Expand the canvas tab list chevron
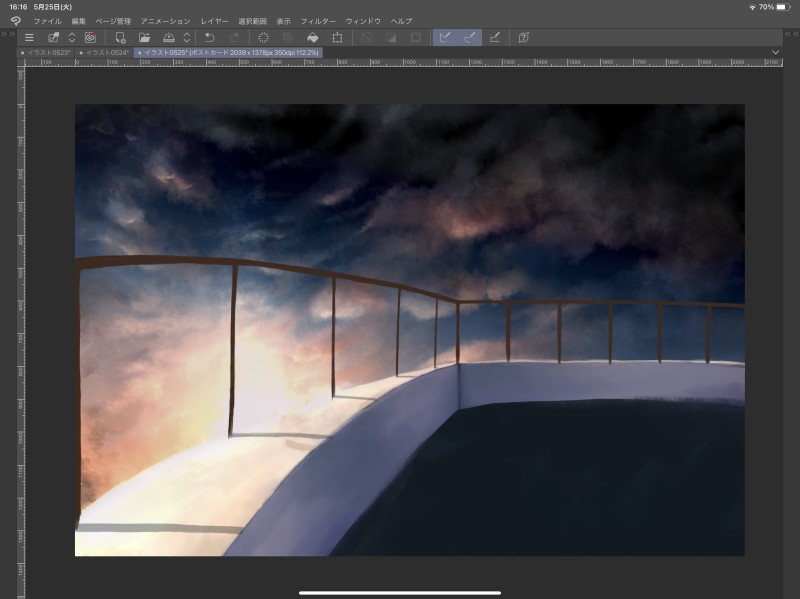 [x=776, y=53]
